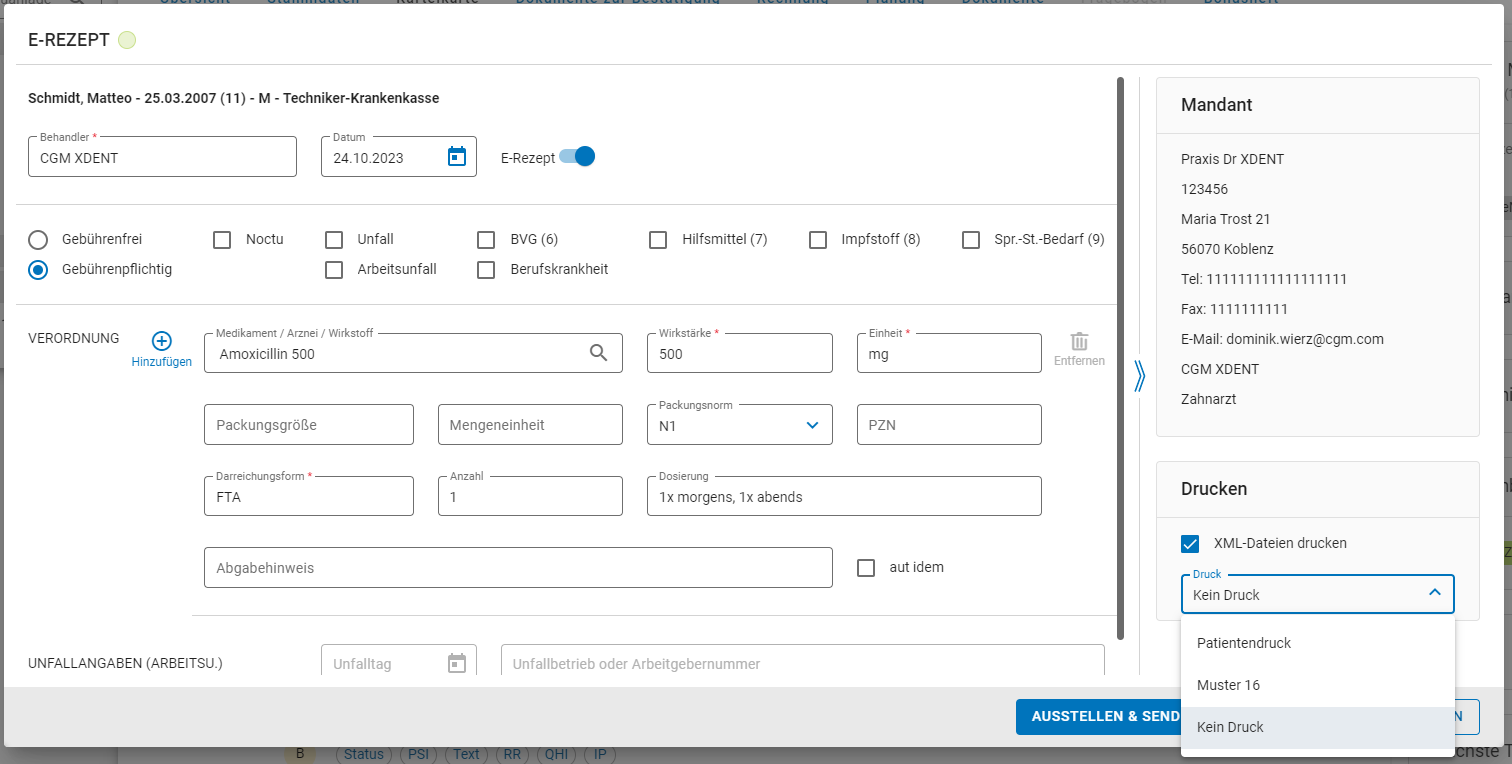Click the medication search magnifier icon
1512x764 pixels.
click(x=598, y=352)
